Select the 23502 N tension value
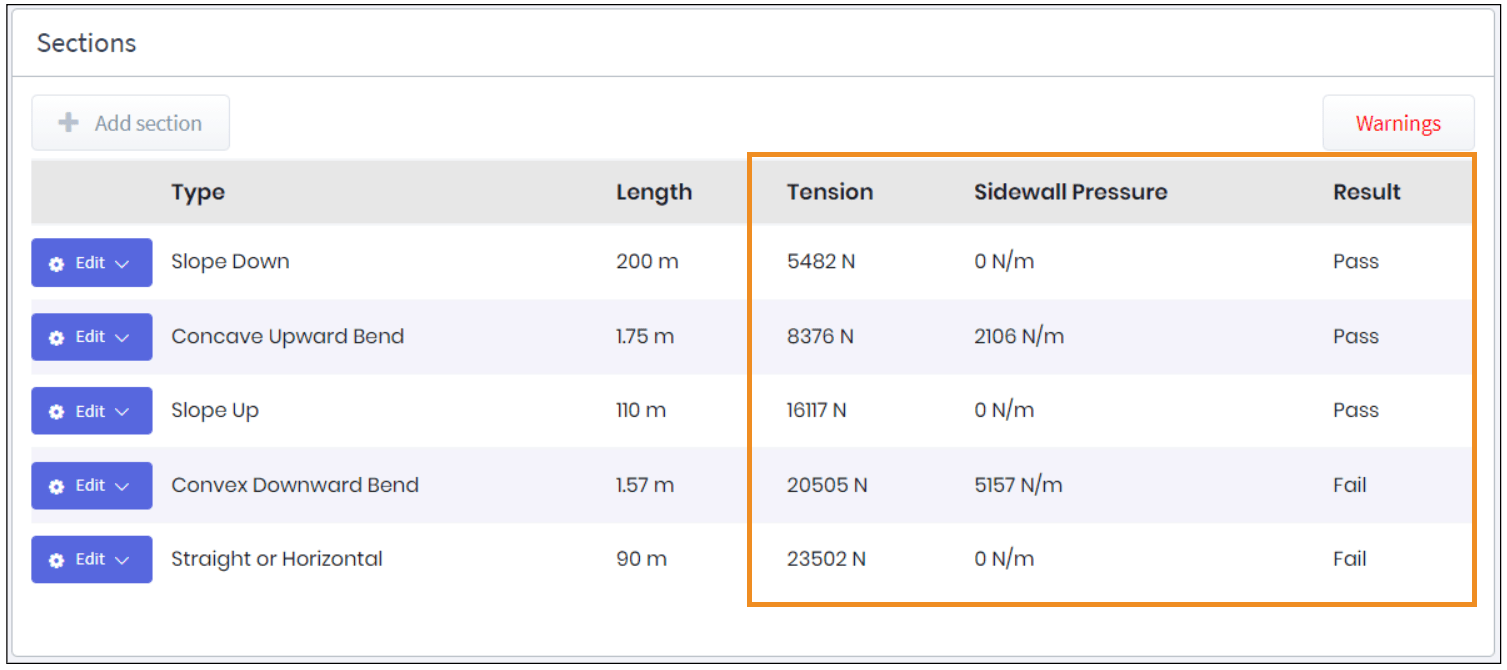This screenshot has width=1507, height=670. 826,559
